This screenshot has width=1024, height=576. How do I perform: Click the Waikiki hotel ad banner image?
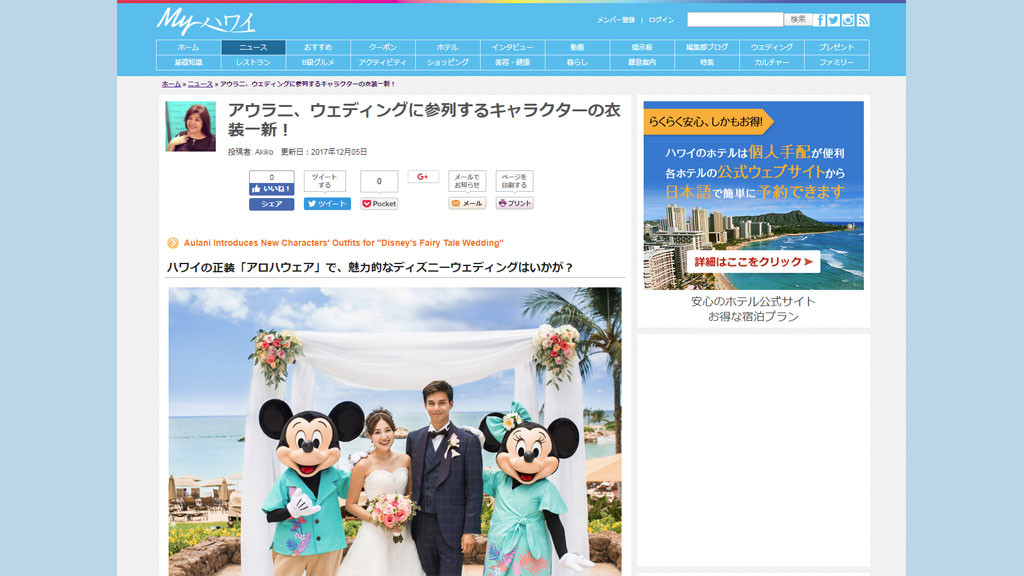[x=754, y=195]
